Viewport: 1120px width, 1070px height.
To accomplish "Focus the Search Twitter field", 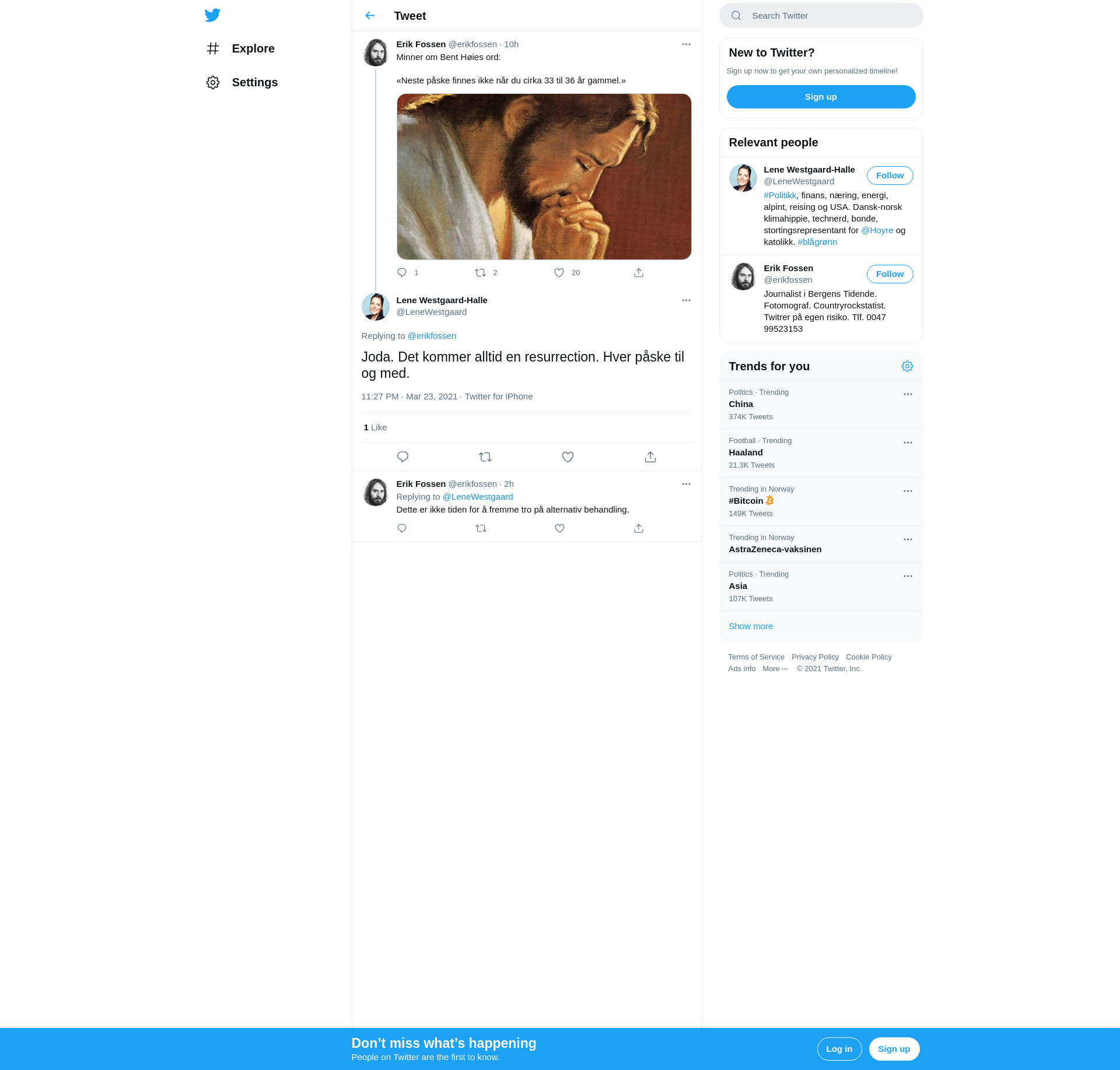I will coord(821,16).
